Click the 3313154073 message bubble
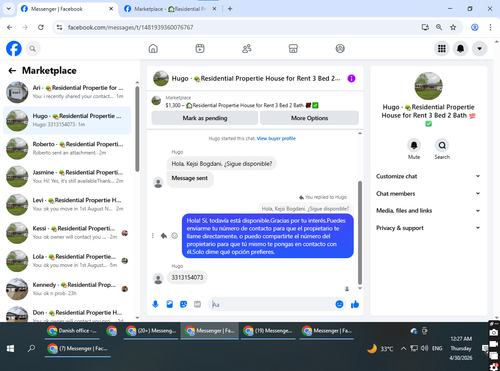 [x=187, y=277]
